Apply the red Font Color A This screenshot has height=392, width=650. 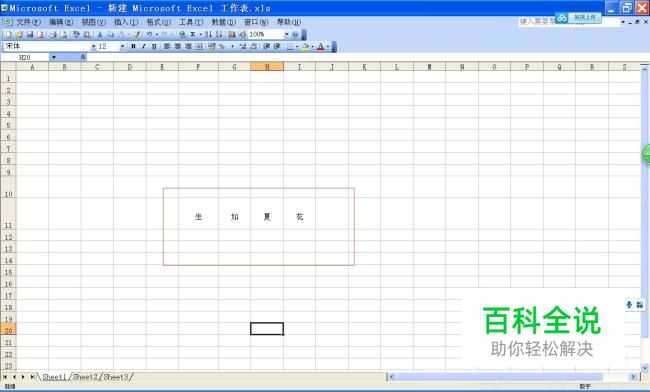320,46
